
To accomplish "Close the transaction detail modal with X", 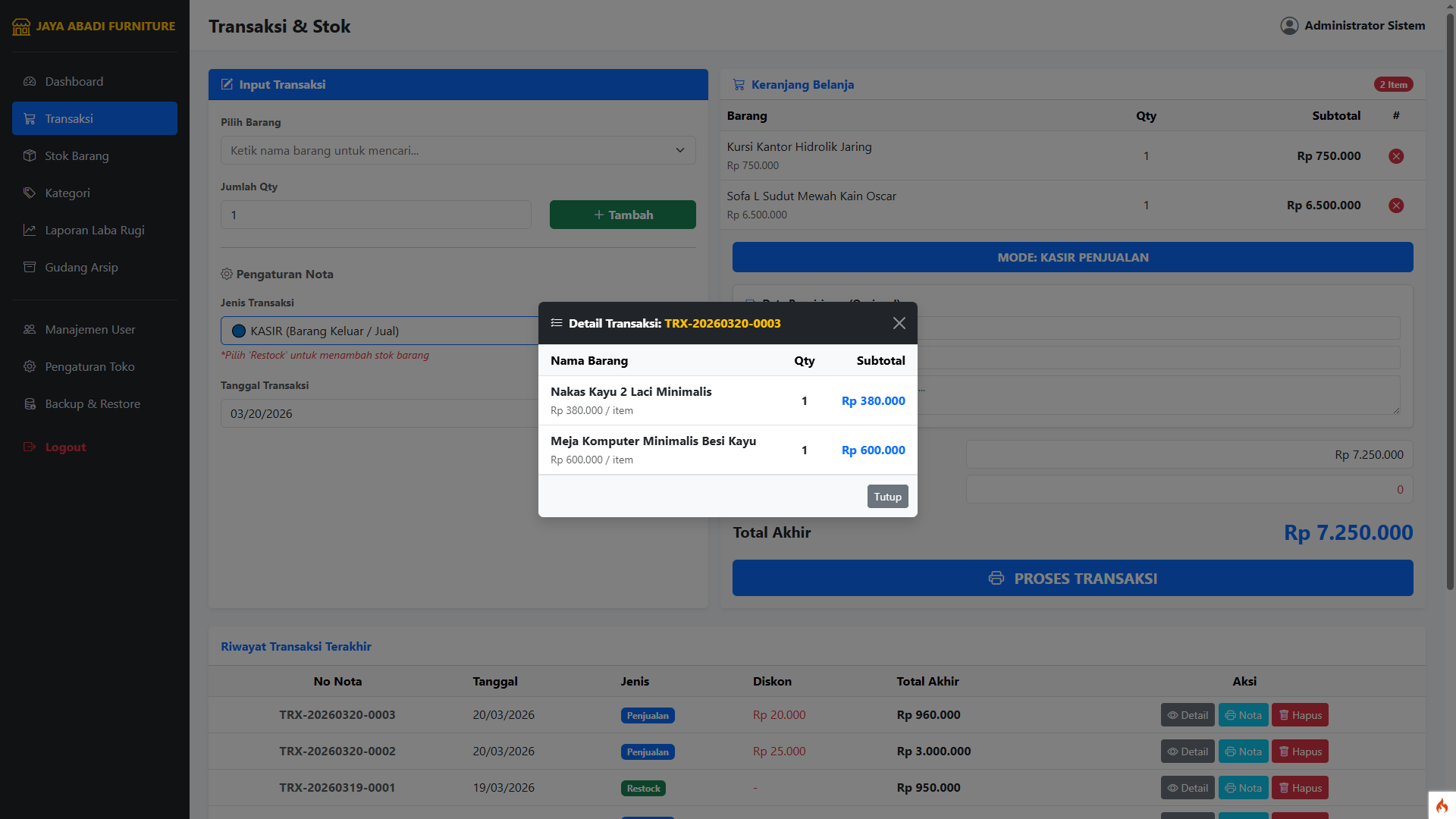I will point(899,323).
